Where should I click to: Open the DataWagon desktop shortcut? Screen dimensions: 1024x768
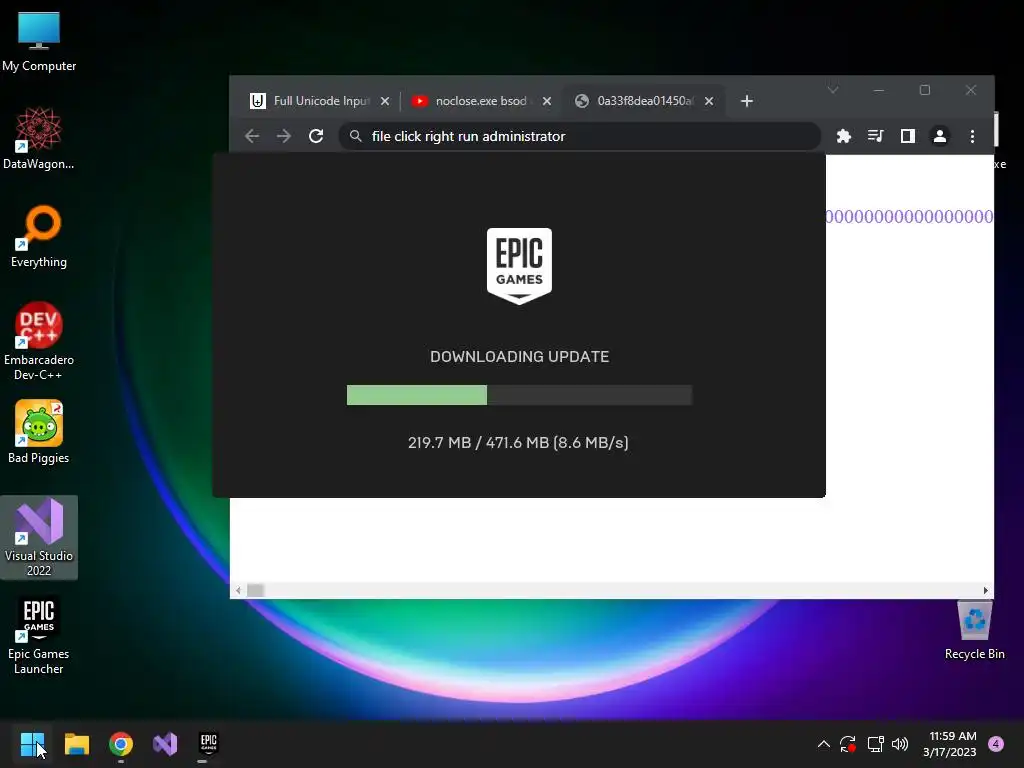coord(39,138)
